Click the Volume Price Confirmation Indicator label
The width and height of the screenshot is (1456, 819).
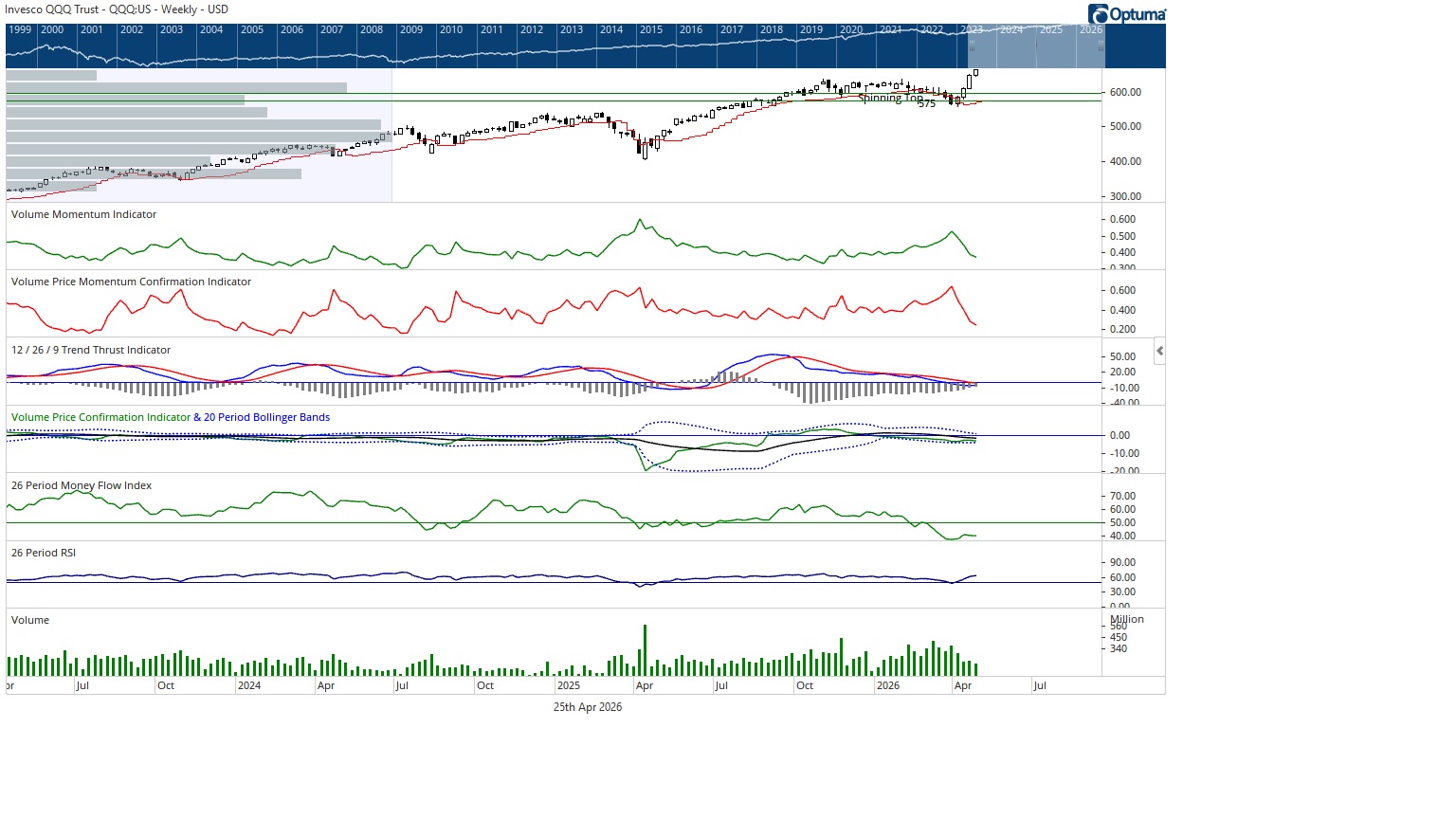[100, 417]
